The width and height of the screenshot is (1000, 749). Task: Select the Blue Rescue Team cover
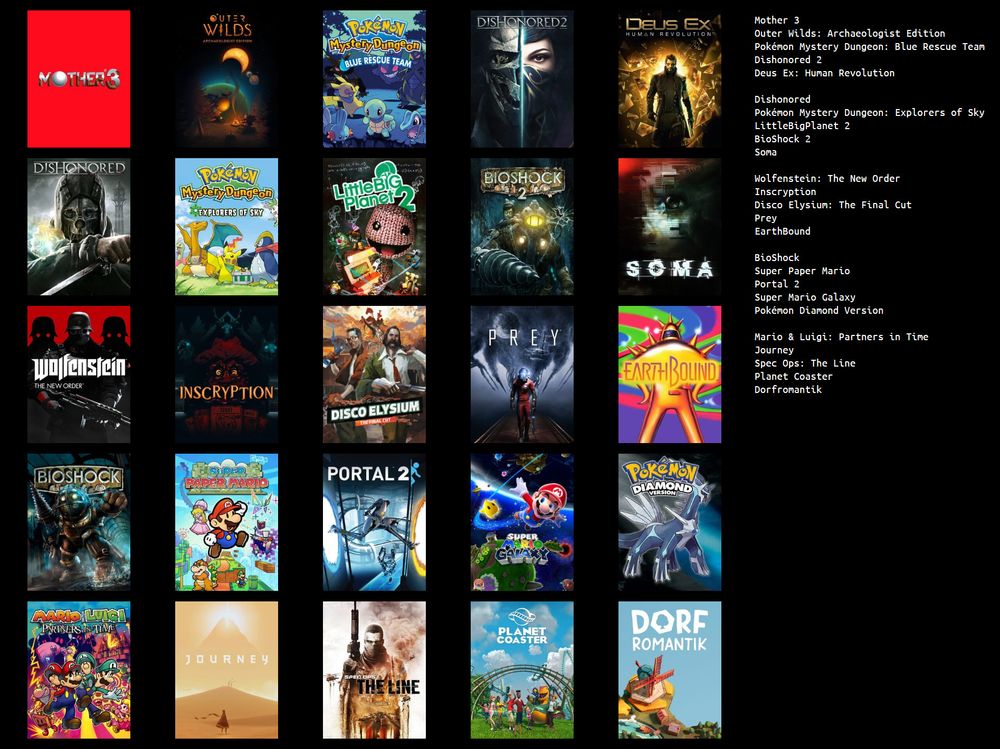tap(374, 78)
